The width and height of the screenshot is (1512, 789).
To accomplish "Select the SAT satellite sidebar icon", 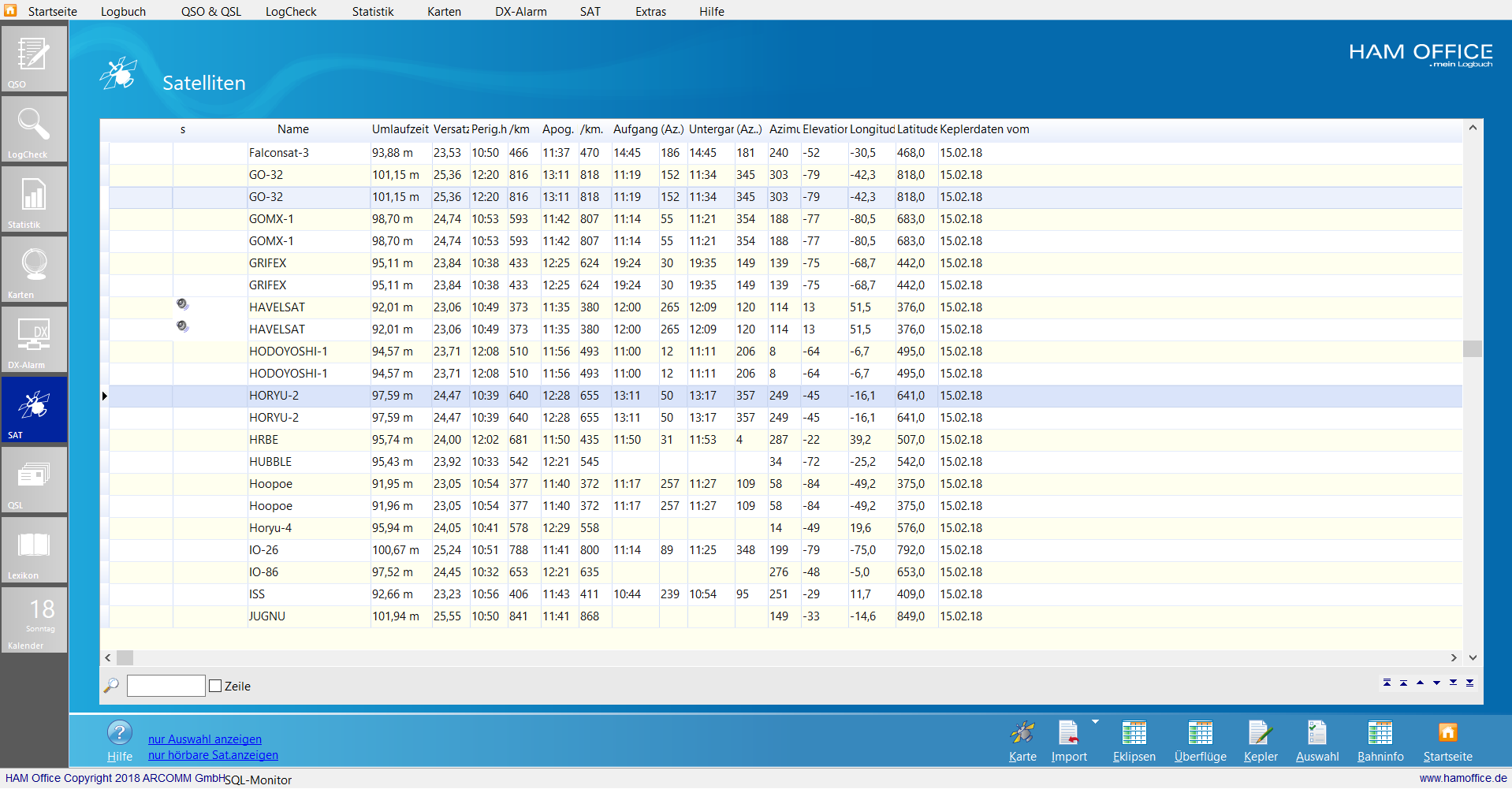I will pos(34,410).
